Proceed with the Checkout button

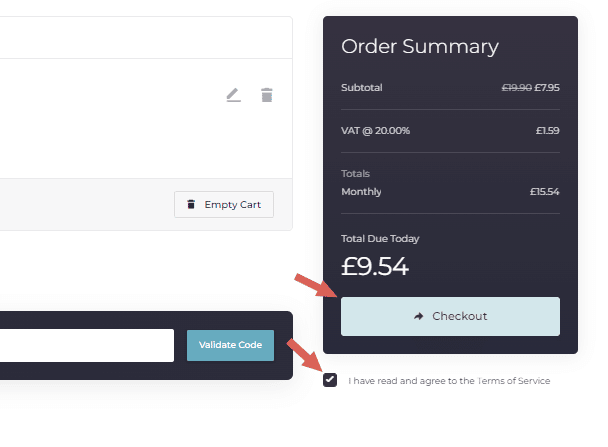point(450,316)
